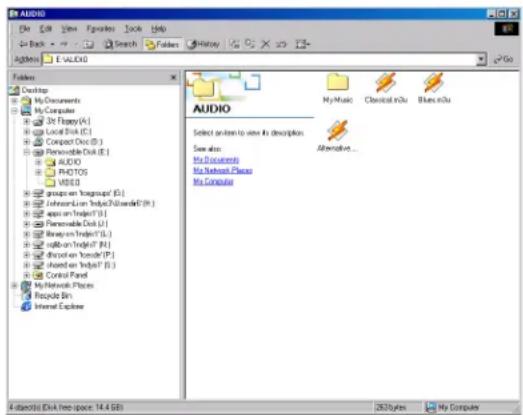This screenshot has width=523, height=415.
Task: Open the Help menu
Action: click(159, 29)
